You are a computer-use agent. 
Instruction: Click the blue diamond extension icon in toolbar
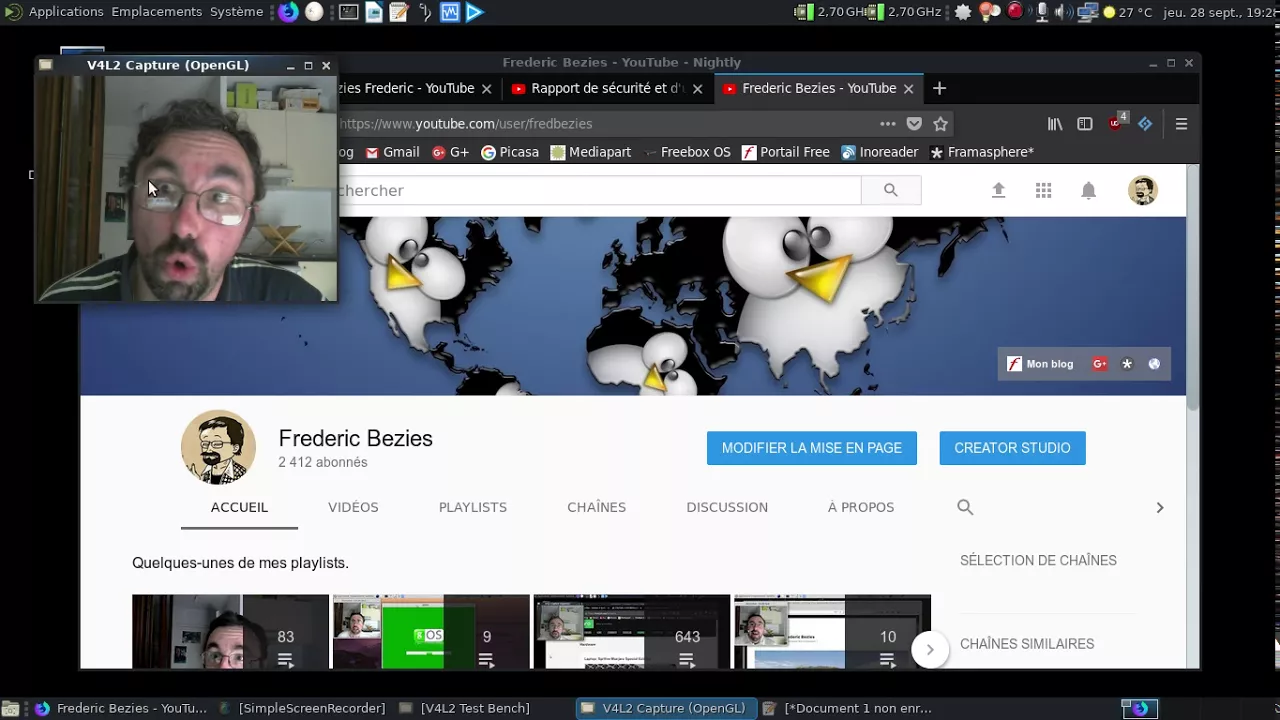pyautogui.click(x=1145, y=124)
